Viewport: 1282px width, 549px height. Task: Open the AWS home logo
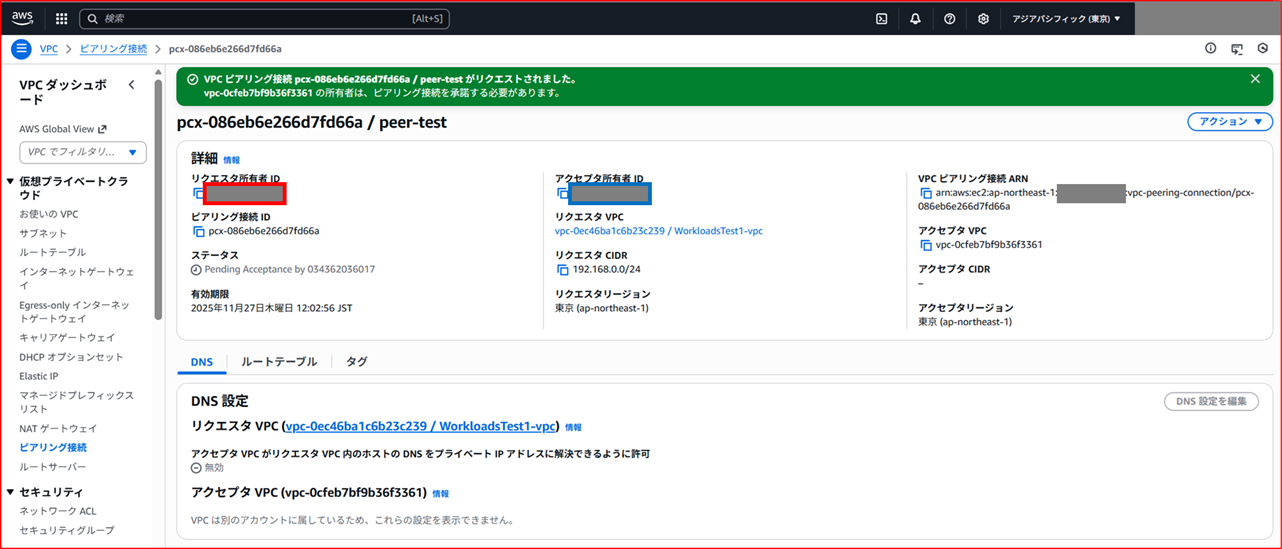point(23,18)
